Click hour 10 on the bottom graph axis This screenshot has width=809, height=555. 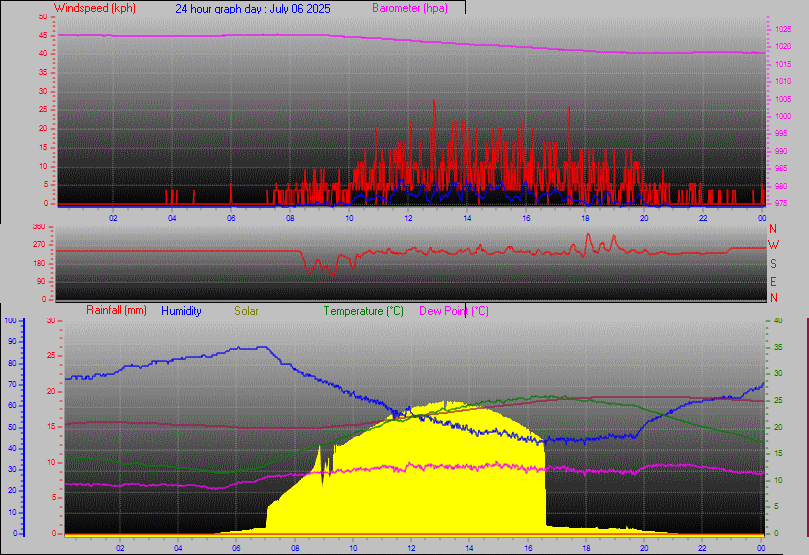click(x=353, y=548)
